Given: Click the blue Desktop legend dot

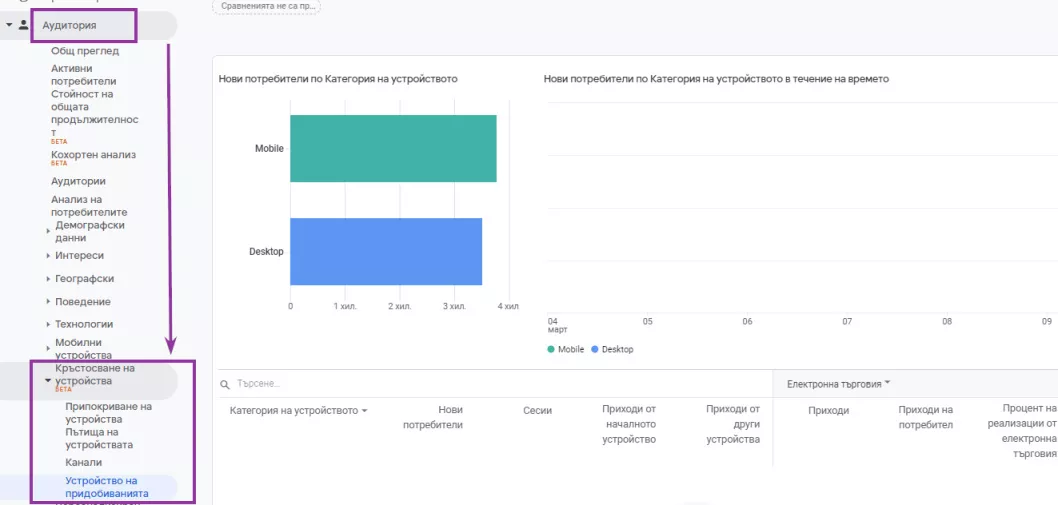Looking at the screenshot, I should pos(594,350).
